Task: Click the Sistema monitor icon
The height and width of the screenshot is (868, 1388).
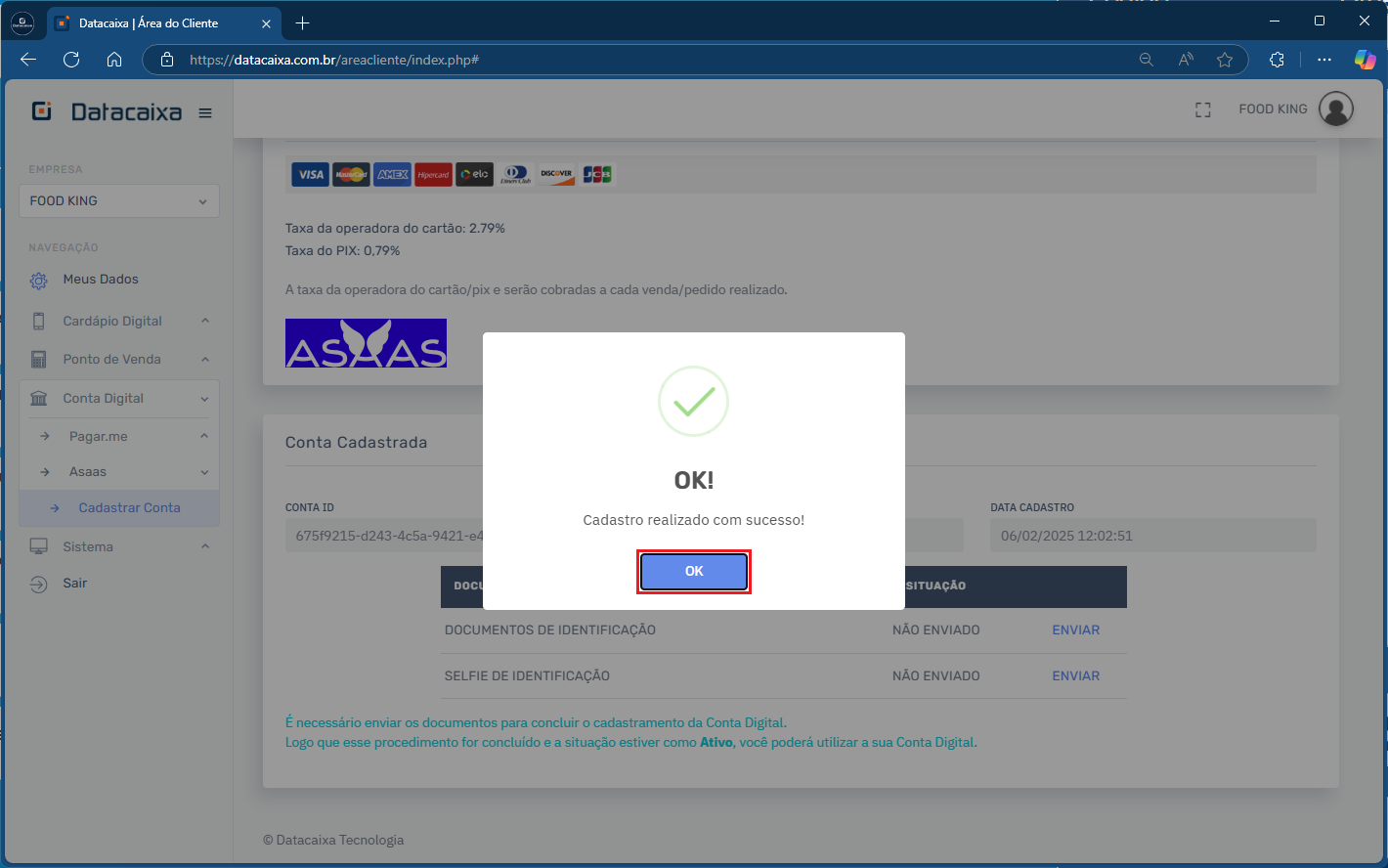Action: (x=39, y=547)
